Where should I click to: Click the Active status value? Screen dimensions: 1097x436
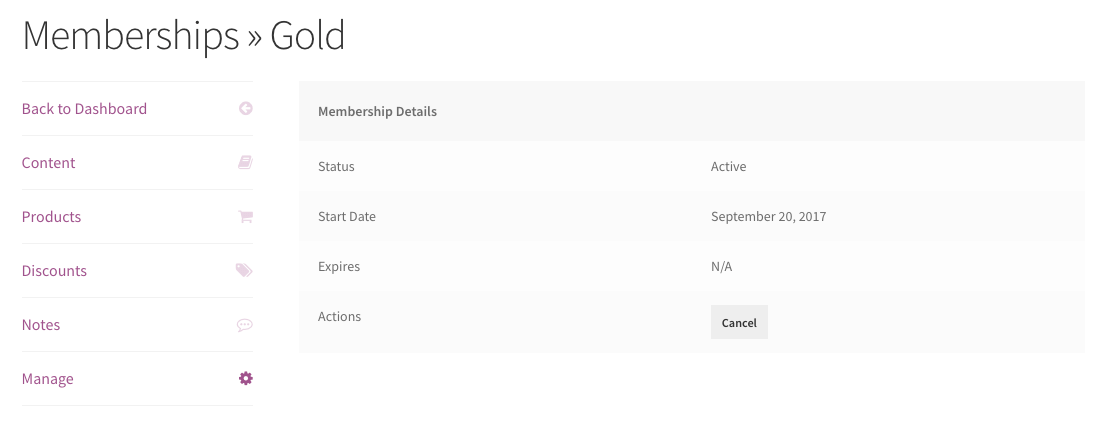pyautogui.click(x=728, y=167)
